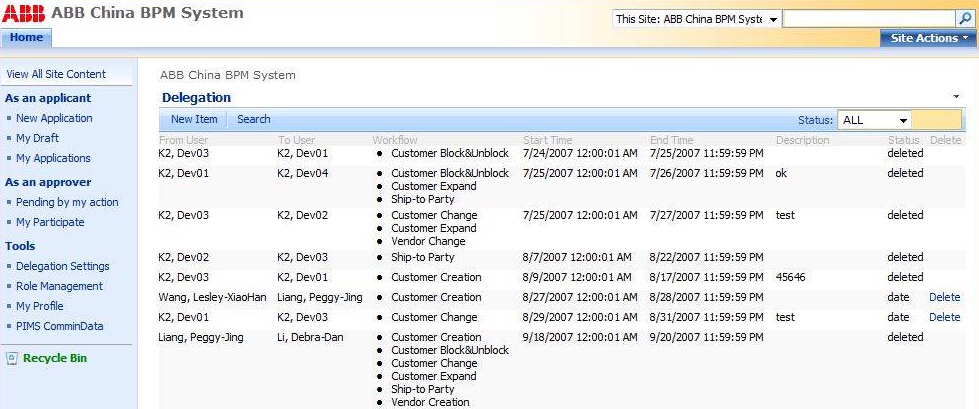This screenshot has width=979, height=409.
Task: Click the Vendor Creation workflow entry
Action: pos(430,402)
